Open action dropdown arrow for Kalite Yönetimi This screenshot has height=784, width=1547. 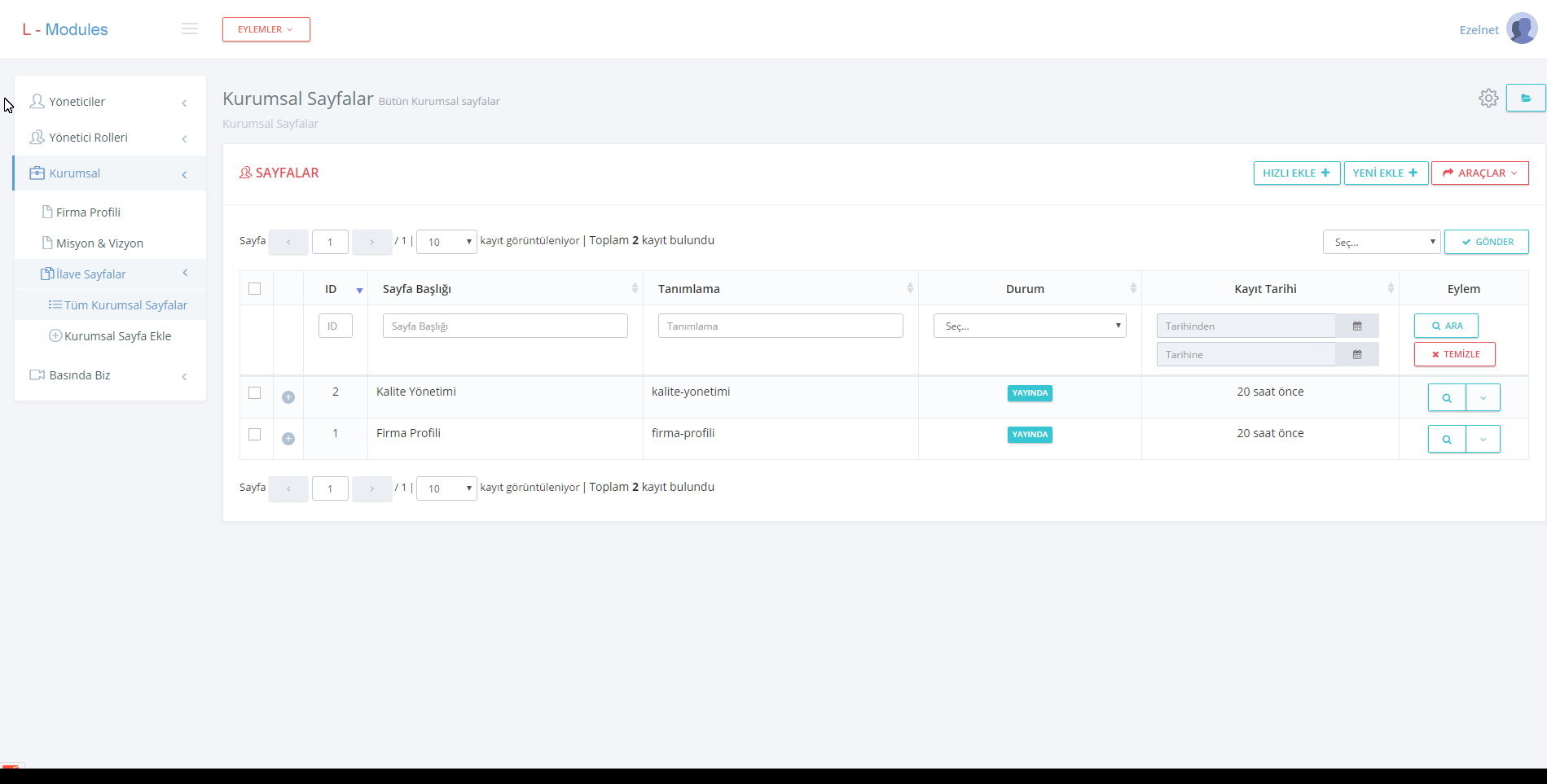1483,397
